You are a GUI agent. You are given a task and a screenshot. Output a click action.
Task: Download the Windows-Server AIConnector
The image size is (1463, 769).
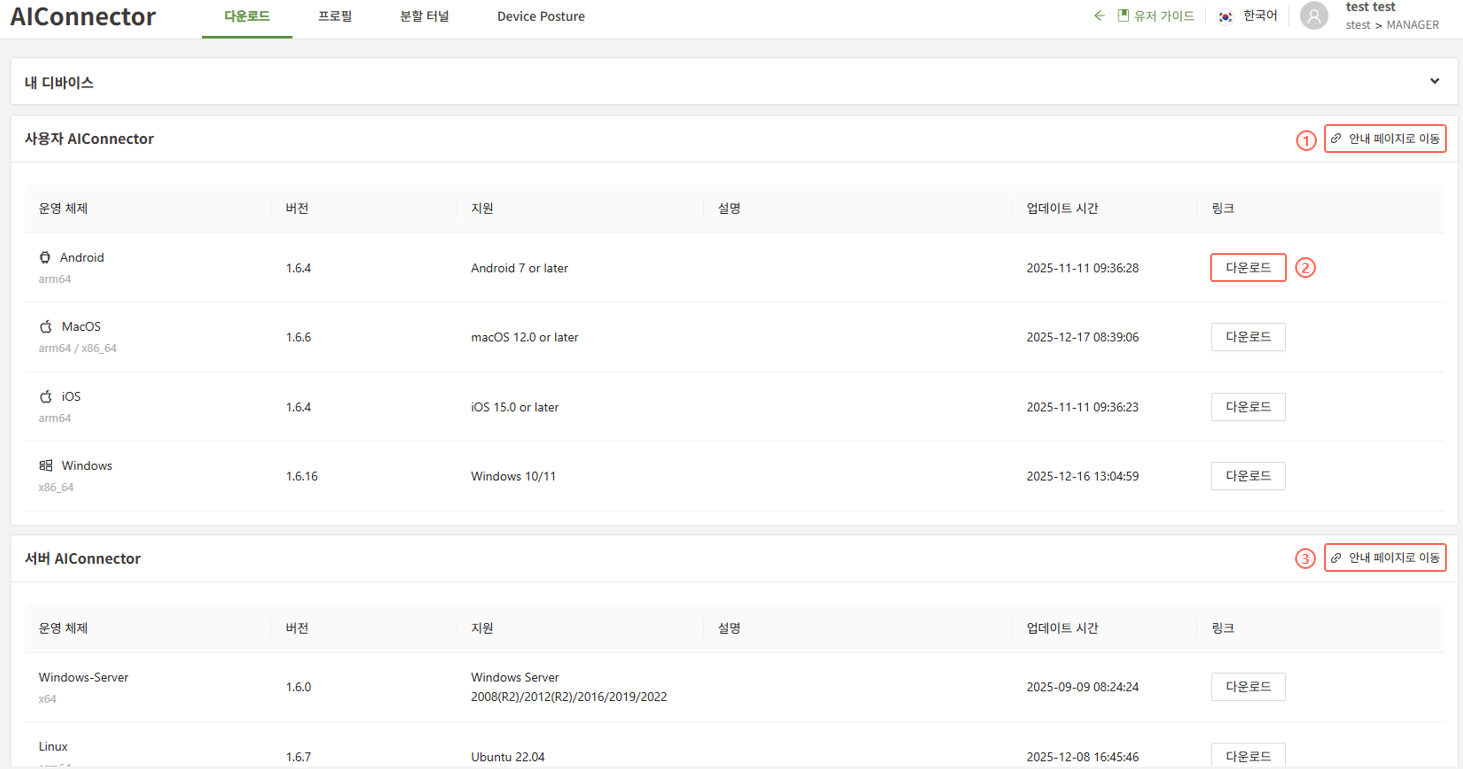tap(1248, 687)
